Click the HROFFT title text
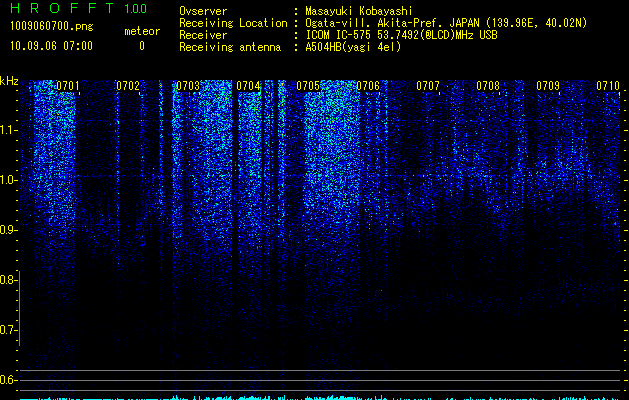The height and width of the screenshot is (400, 629). [62, 8]
